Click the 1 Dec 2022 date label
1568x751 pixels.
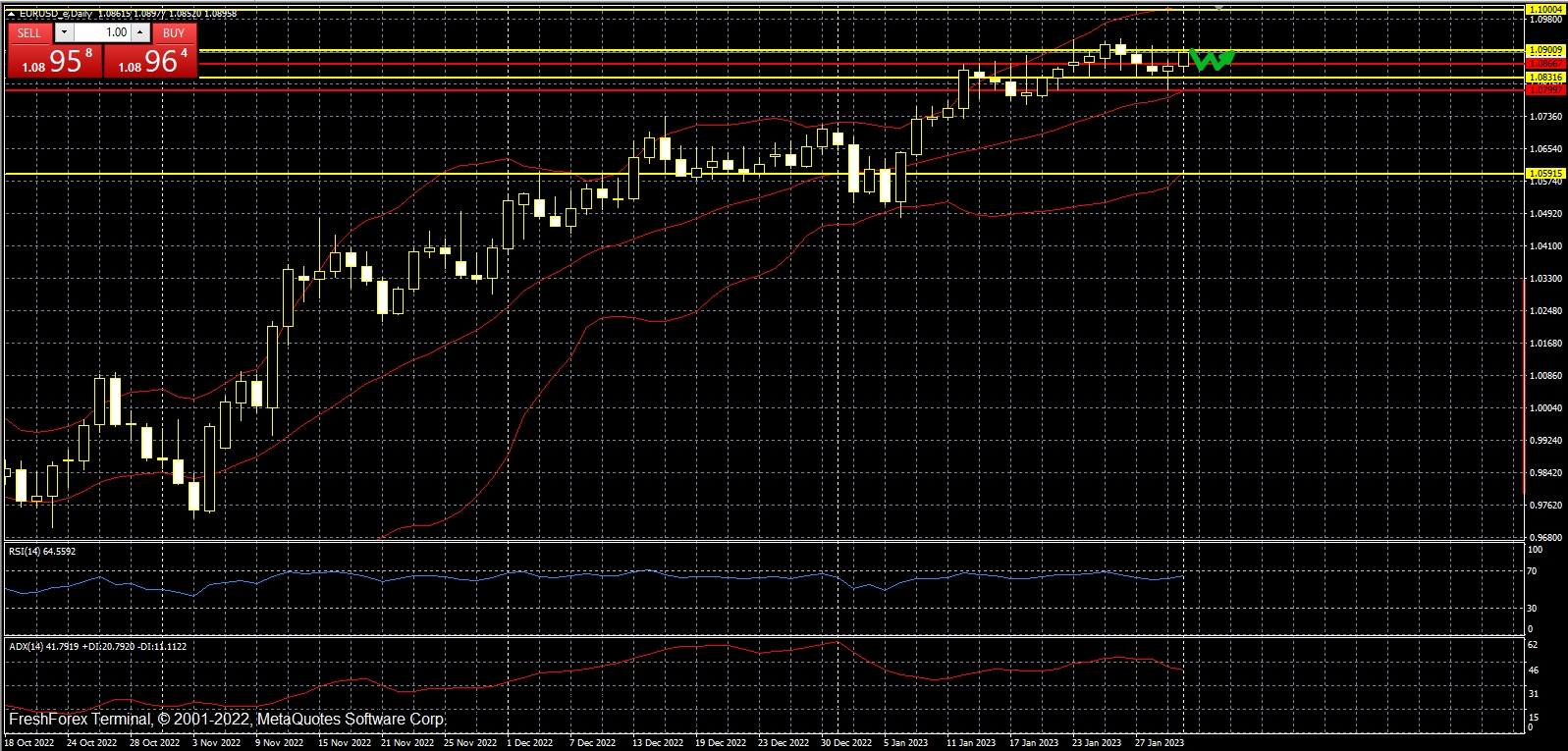click(x=529, y=743)
